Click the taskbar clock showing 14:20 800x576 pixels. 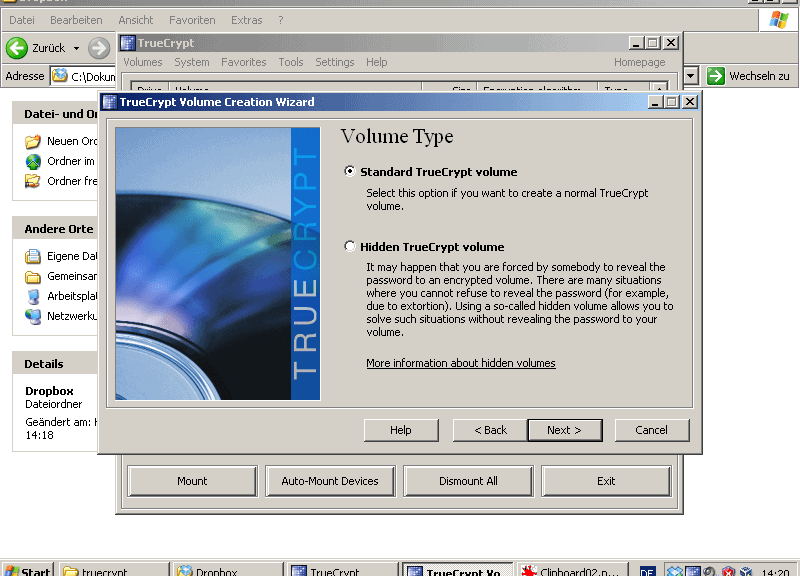click(x=774, y=572)
